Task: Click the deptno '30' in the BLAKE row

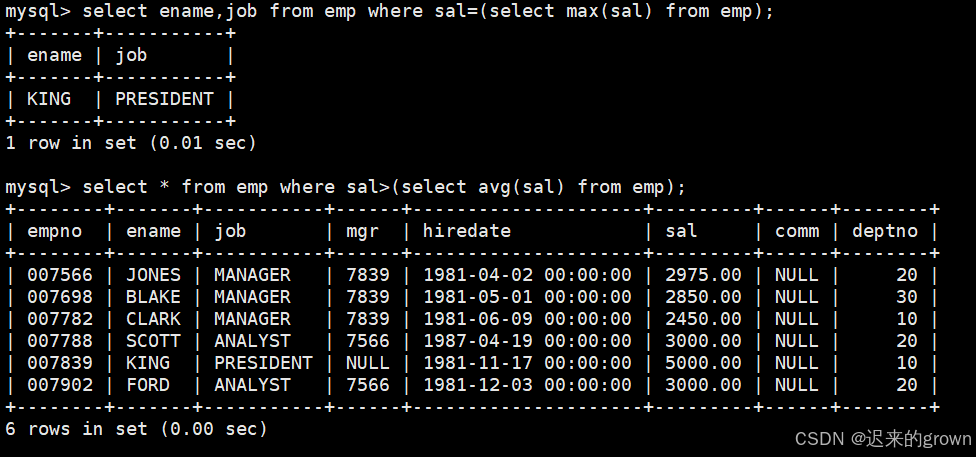Action: click(907, 297)
